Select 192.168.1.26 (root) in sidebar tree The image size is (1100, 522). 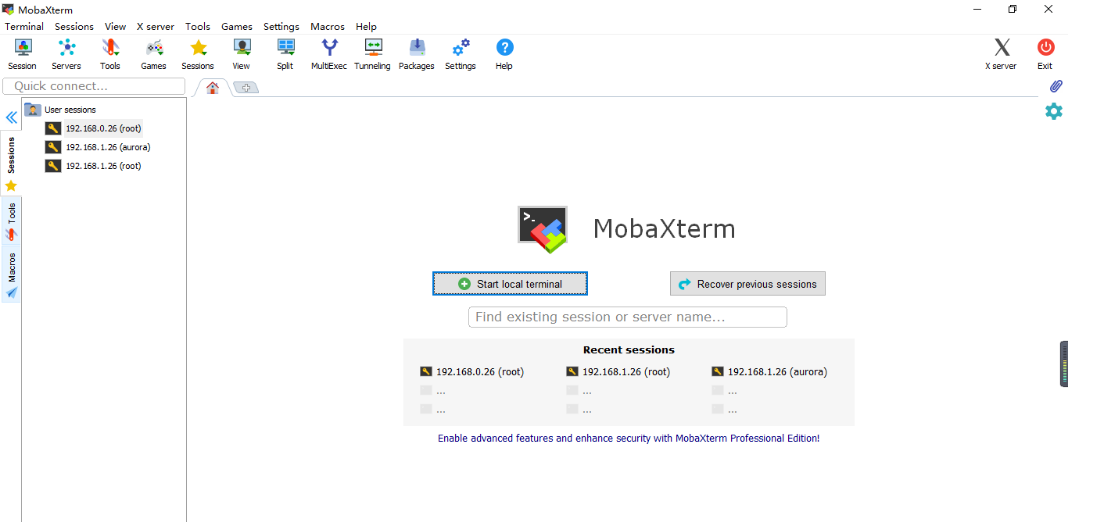point(93,166)
